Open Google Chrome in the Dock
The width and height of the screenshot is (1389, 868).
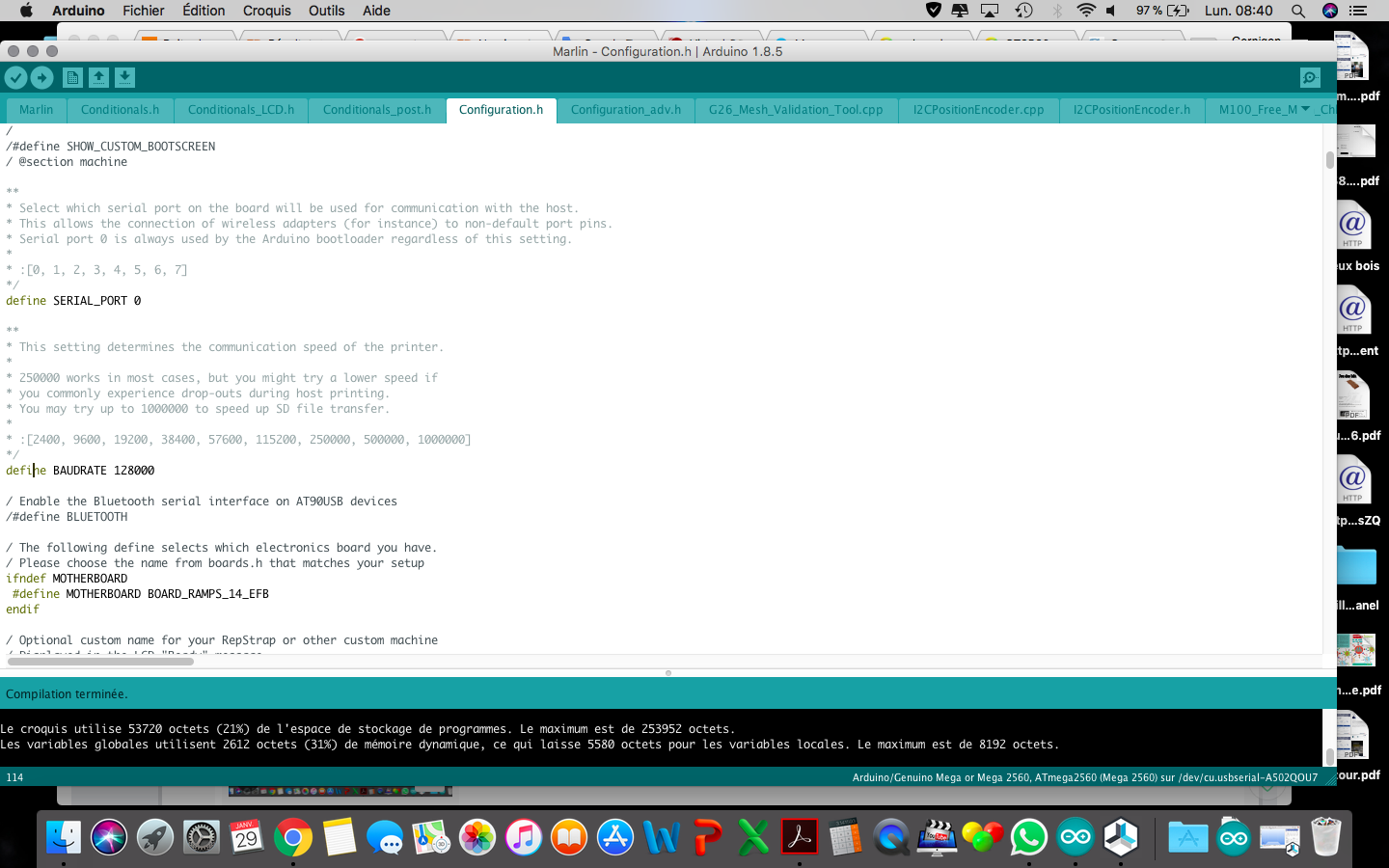point(293,837)
